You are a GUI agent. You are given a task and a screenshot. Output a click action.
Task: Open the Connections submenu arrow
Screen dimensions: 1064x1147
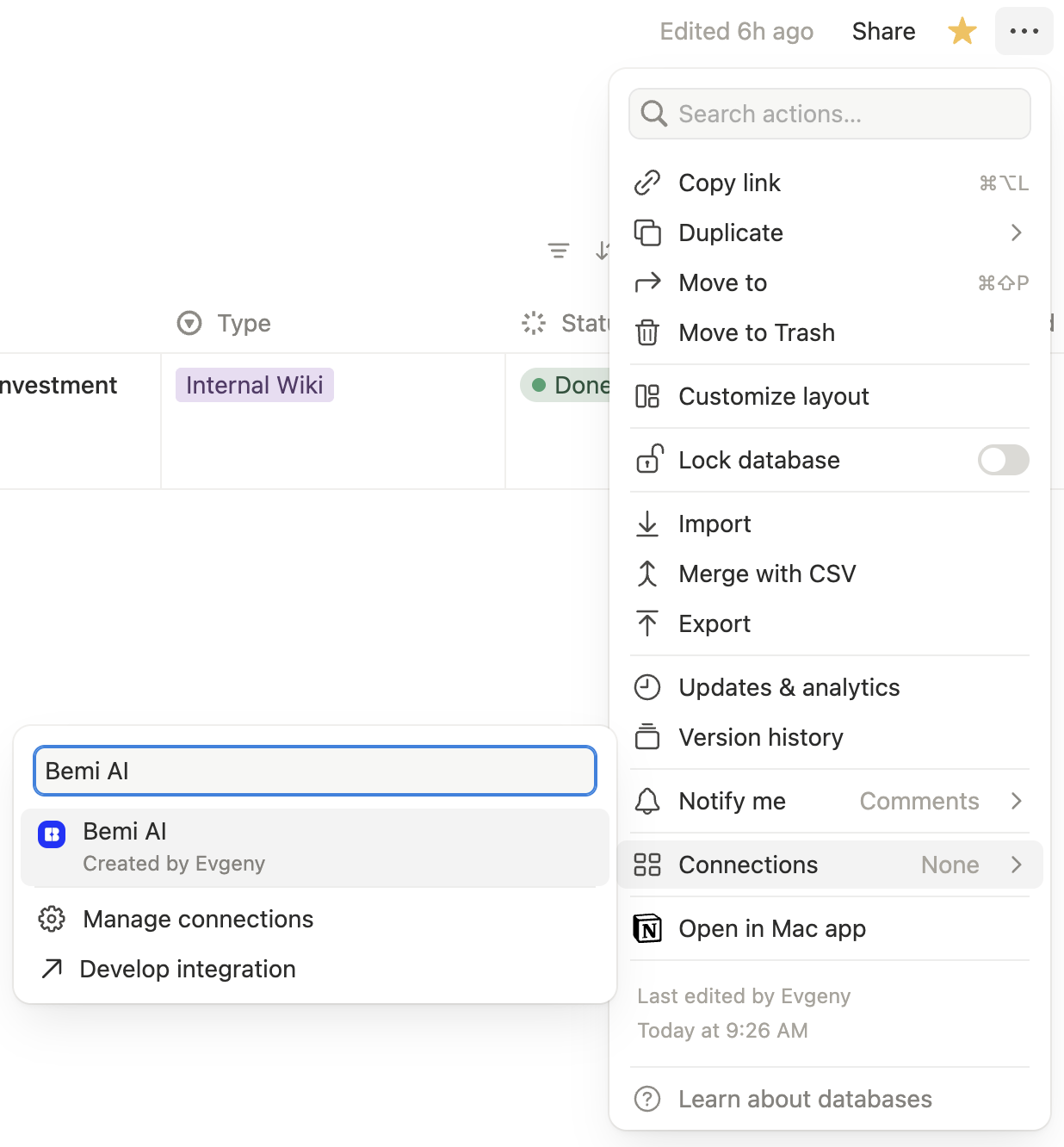[1016, 865]
